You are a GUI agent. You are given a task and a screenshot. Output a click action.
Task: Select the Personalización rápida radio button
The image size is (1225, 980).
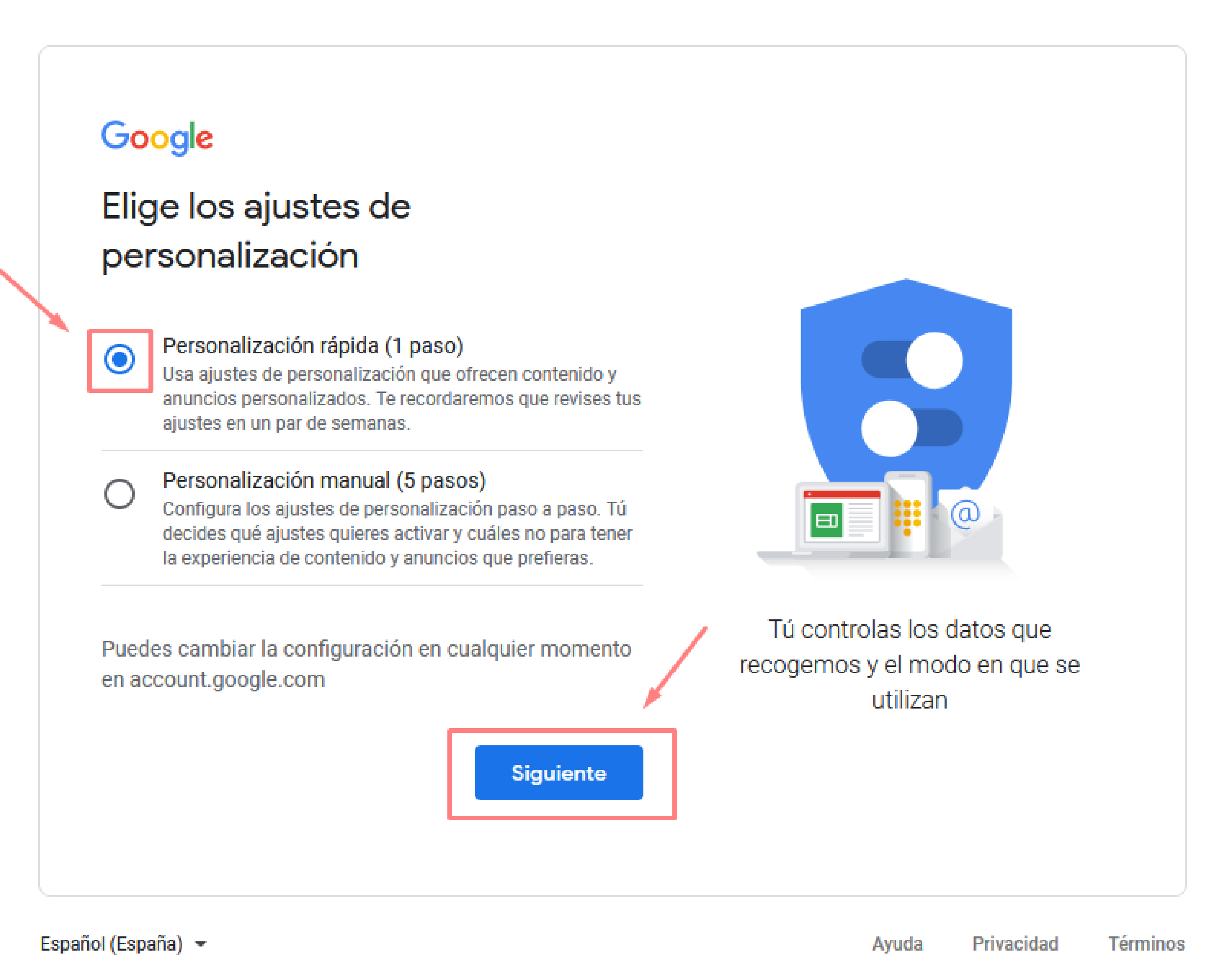tap(120, 360)
